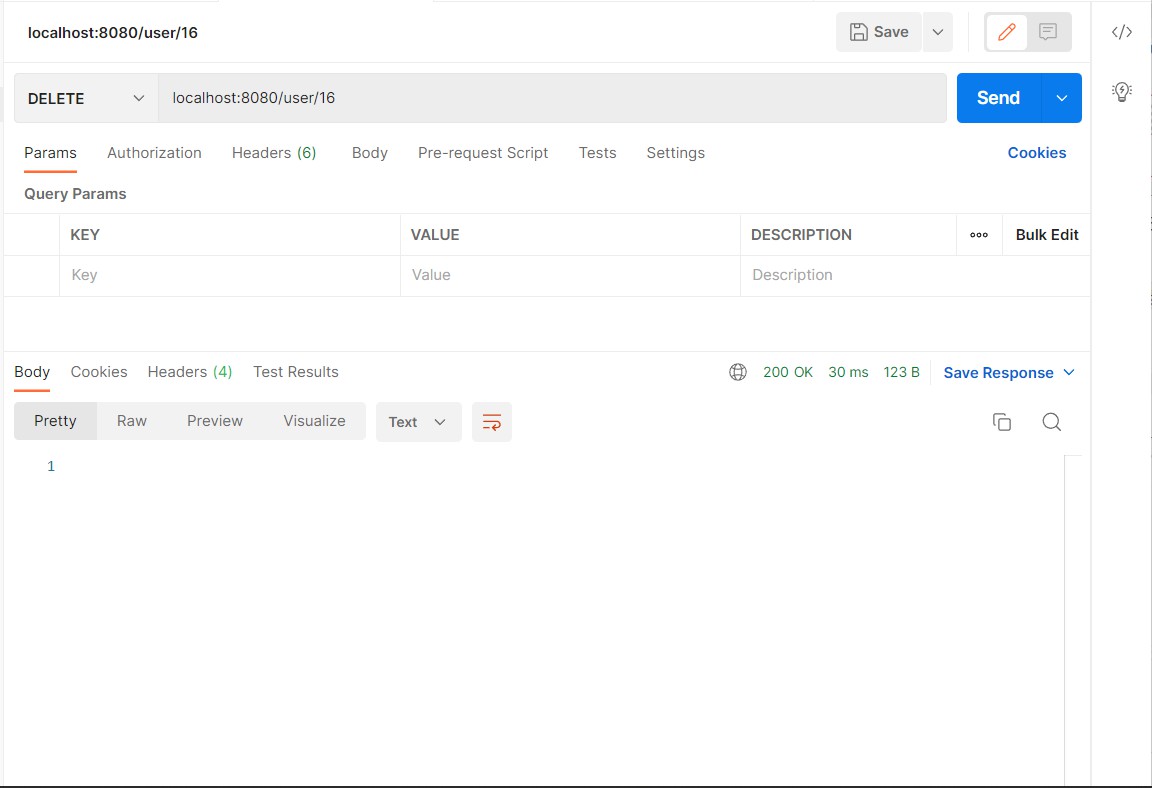Viewport: 1152px width, 788px height.
Task: Toggle line wrap in the response
Action: pos(492,422)
